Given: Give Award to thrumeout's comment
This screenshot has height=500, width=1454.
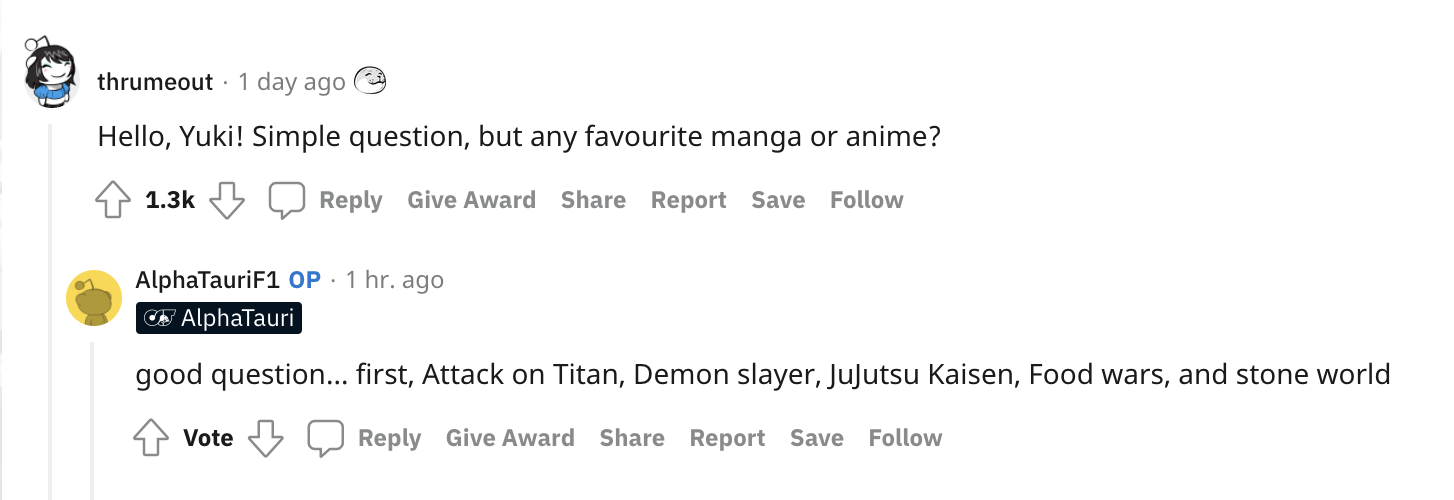Looking at the screenshot, I should [x=471, y=200].
